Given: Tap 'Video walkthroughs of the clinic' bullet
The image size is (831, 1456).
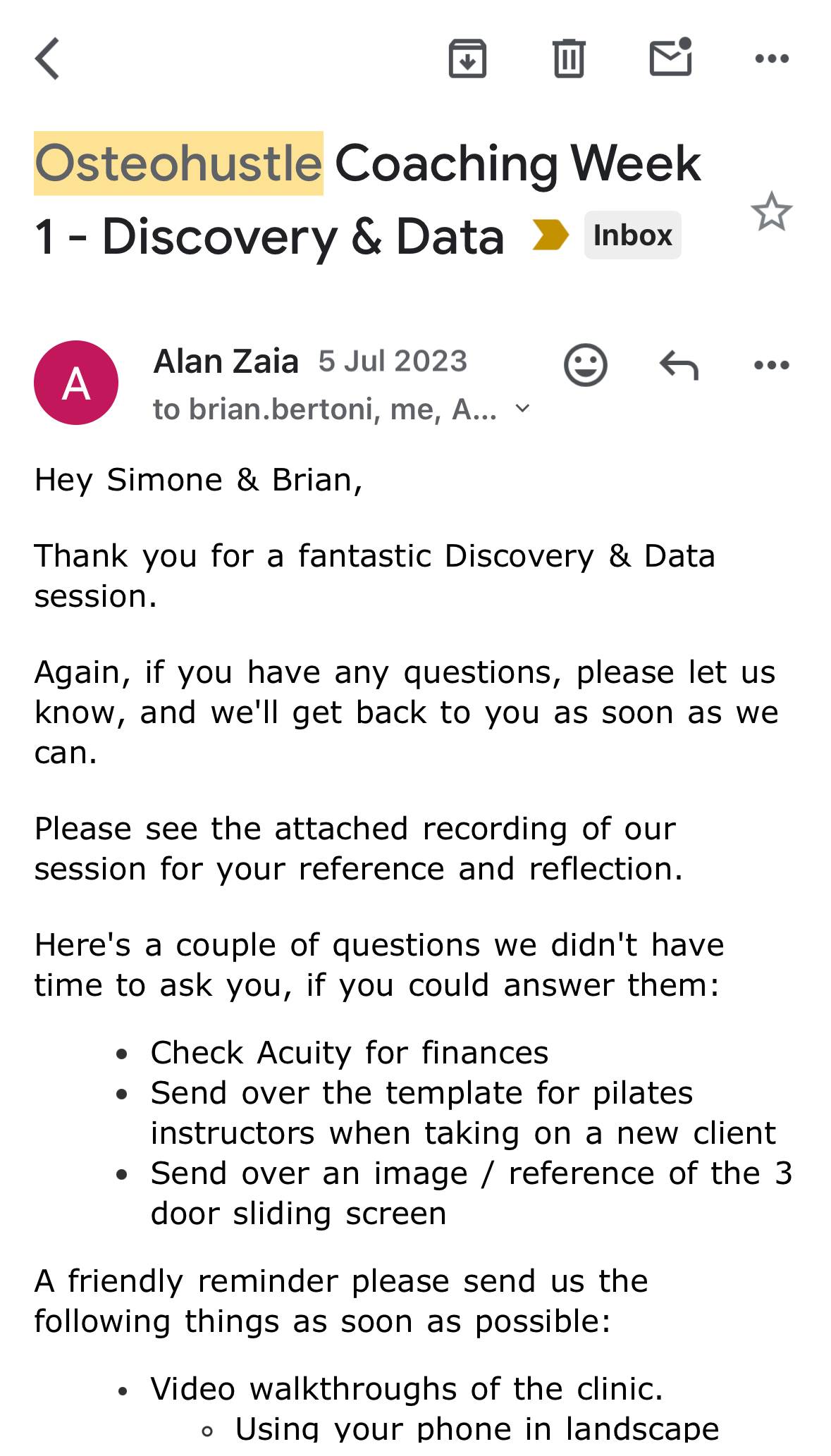Looking at the screenshot, I should pos(407,1389).
